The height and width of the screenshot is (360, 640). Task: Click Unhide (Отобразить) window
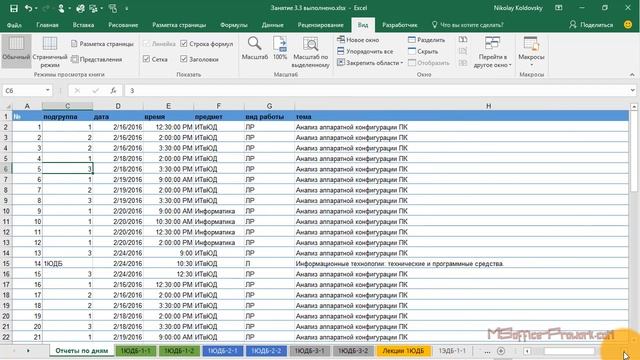pyautogui.click(x=429, y=63)
